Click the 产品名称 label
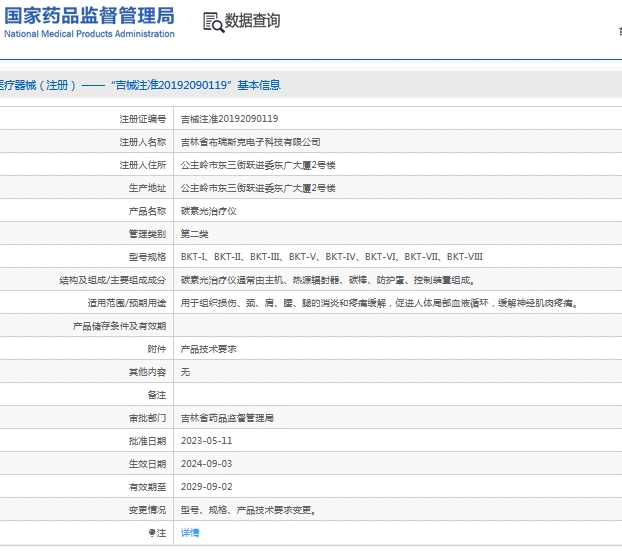This screenshot has width=622, height=552. click(x=147, y=211)
